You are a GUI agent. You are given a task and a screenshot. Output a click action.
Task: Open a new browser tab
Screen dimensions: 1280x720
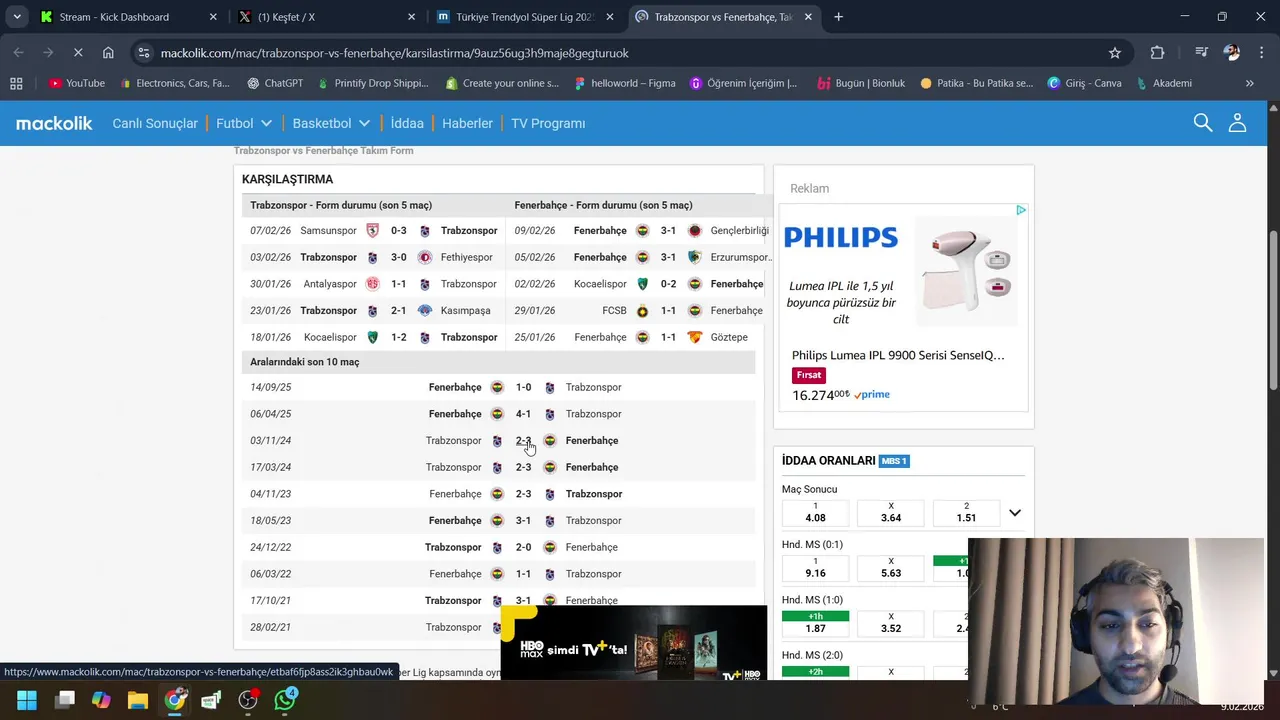(838, 17)
